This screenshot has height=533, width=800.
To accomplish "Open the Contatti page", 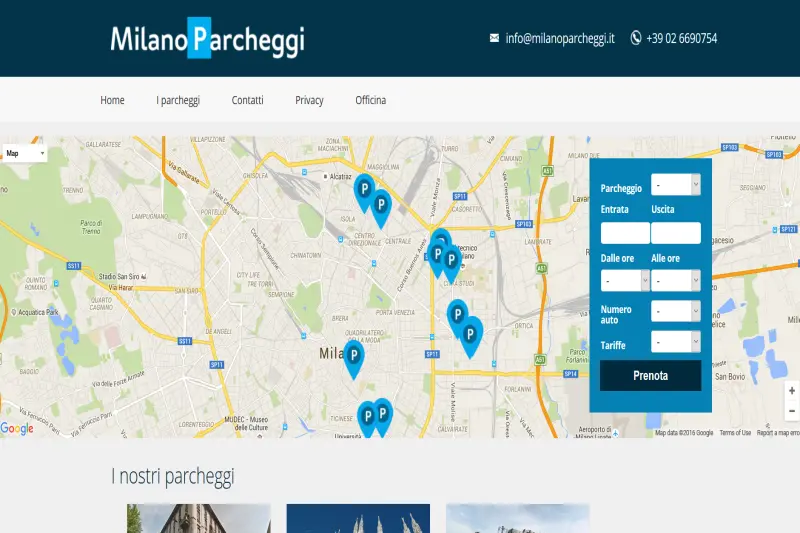I will [247, 100].
